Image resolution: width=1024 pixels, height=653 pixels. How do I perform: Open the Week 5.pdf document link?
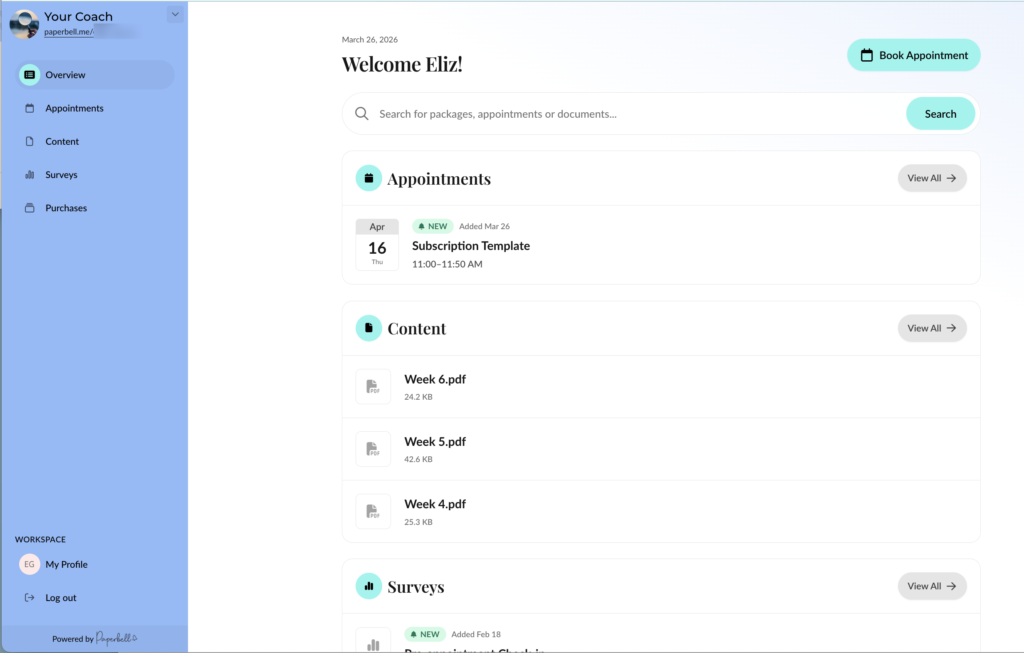[435, 442]
